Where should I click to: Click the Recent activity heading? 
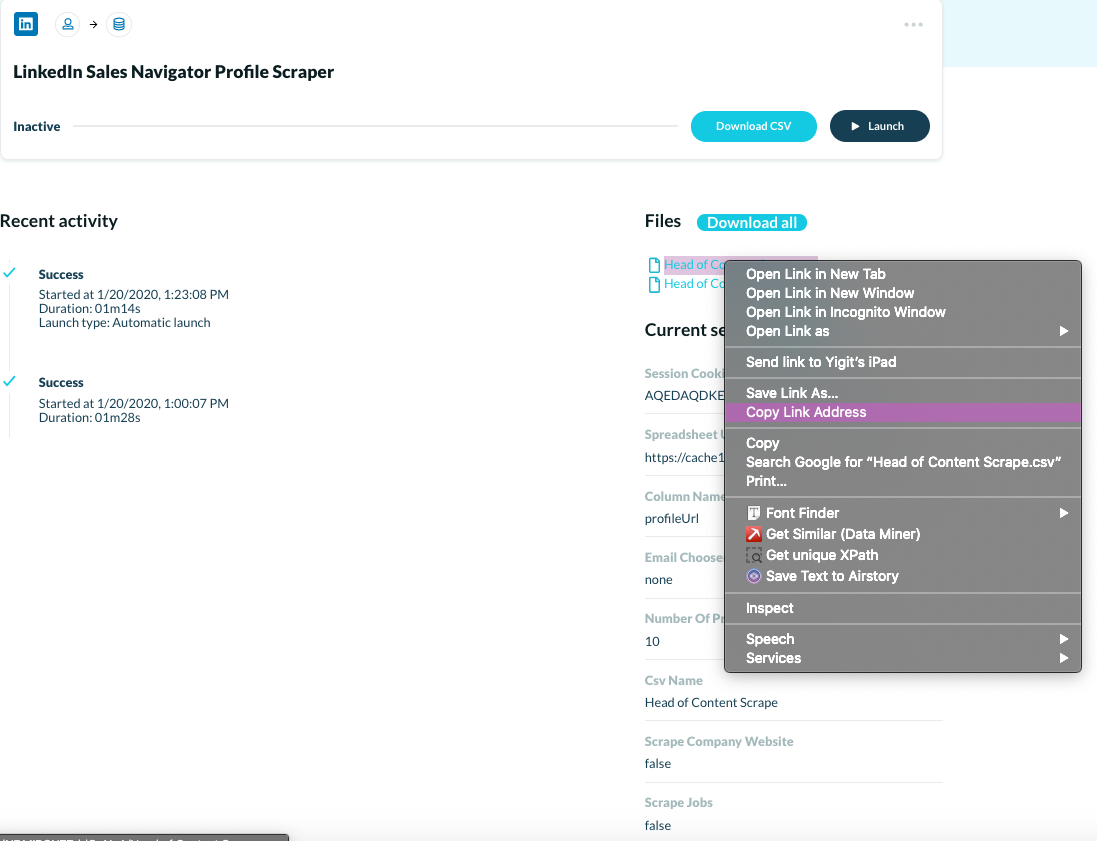tap(59, 221)
